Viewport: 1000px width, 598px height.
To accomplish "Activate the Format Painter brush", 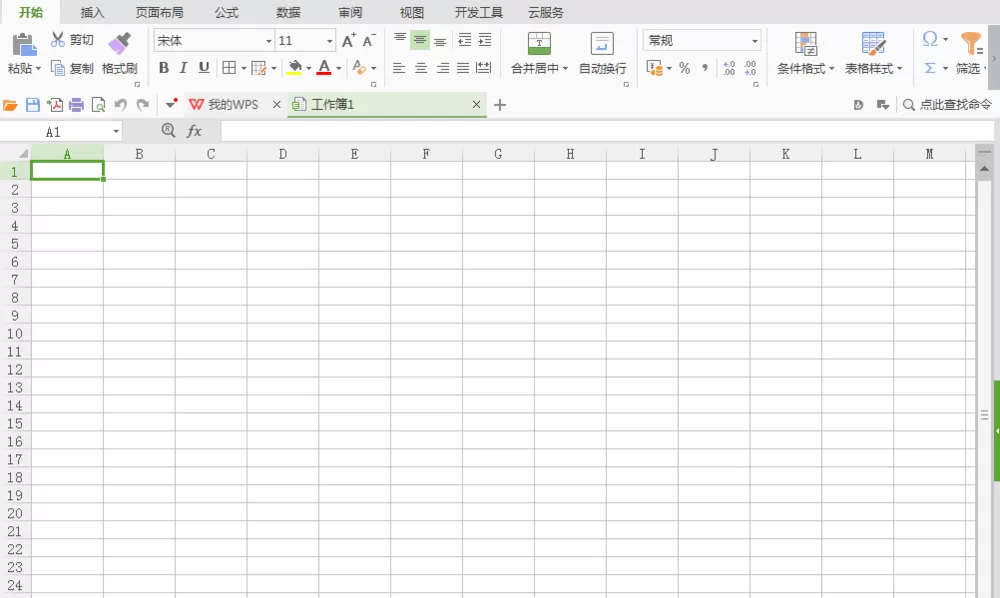I will [119, 43].
